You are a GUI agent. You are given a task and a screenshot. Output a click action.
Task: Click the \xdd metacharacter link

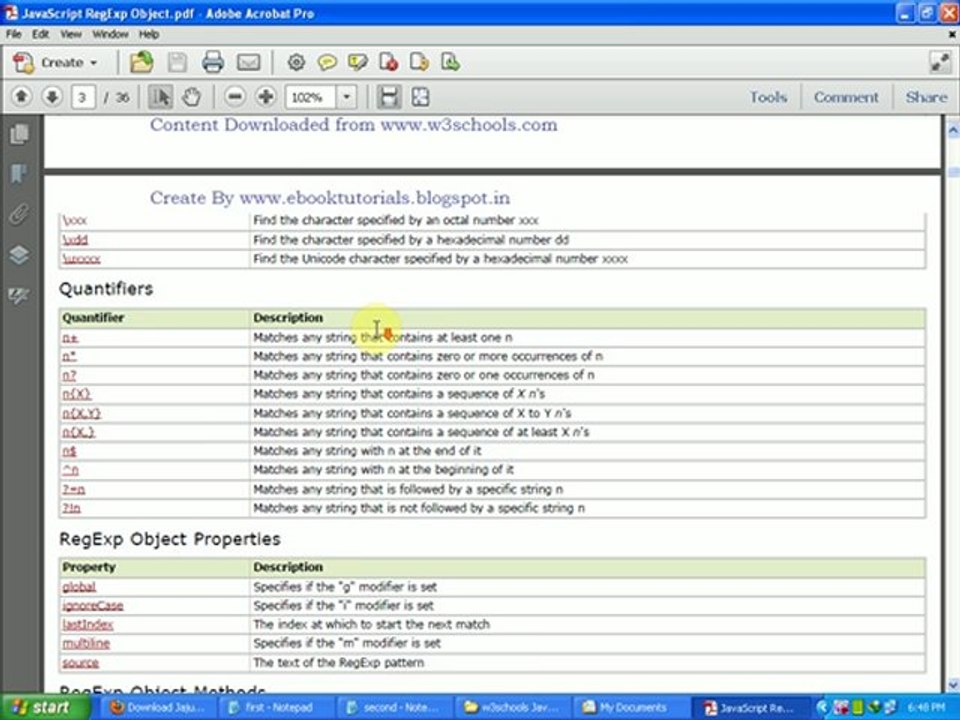(75, 240)
